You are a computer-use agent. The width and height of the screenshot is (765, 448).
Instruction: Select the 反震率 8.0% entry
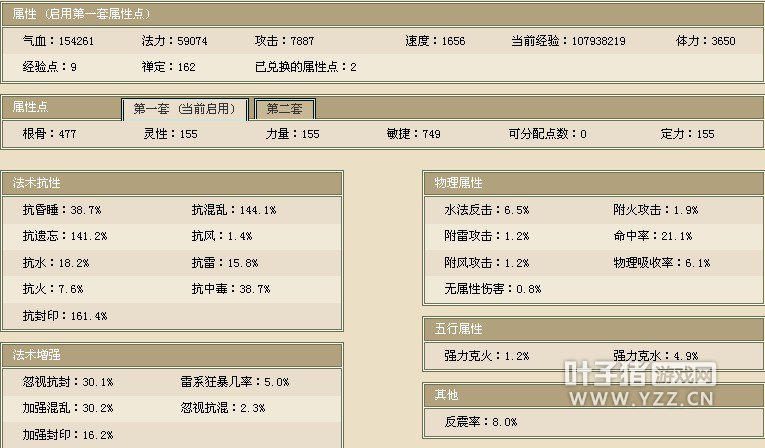[x=481, y=422]
